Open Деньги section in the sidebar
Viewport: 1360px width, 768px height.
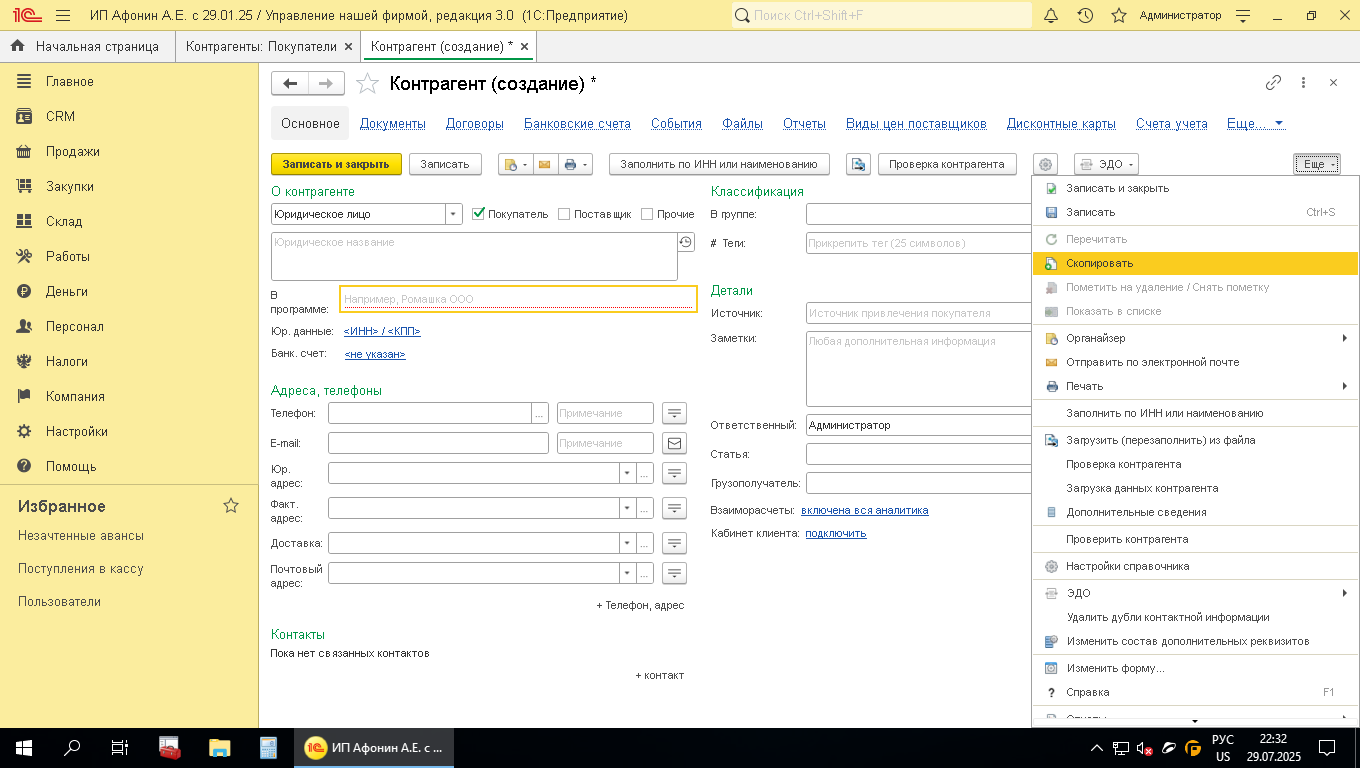click(66, 291)
